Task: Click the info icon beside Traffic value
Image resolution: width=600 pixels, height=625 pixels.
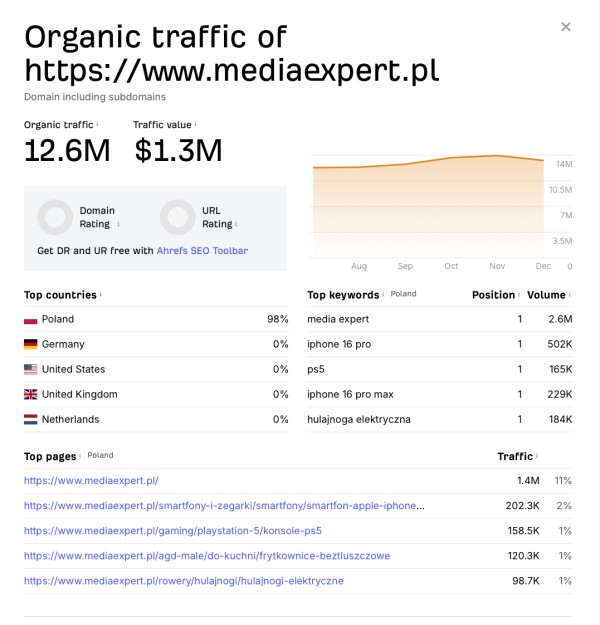Action: [195, 124]
